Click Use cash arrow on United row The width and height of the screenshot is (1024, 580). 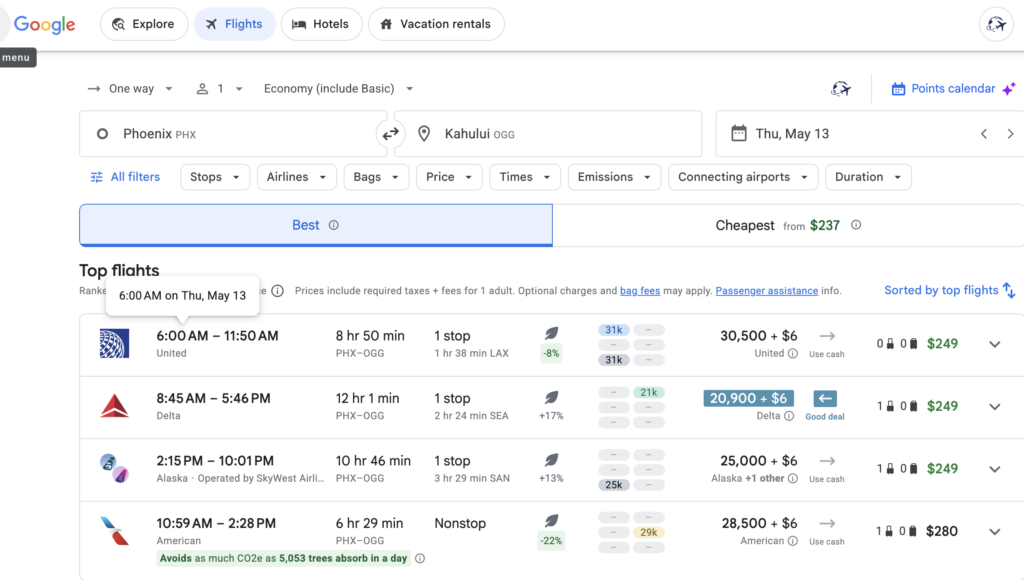(827, 336)
